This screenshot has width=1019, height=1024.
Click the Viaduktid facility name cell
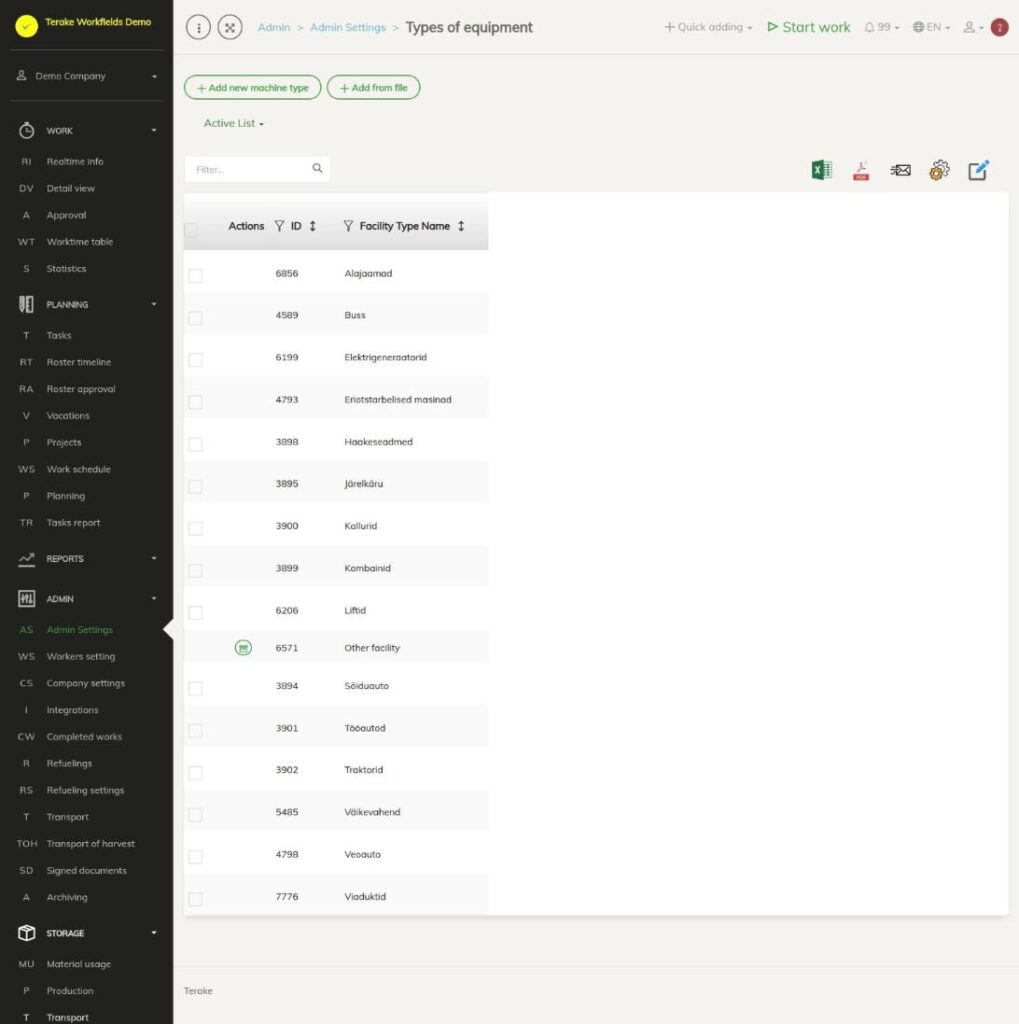point(365,897)
